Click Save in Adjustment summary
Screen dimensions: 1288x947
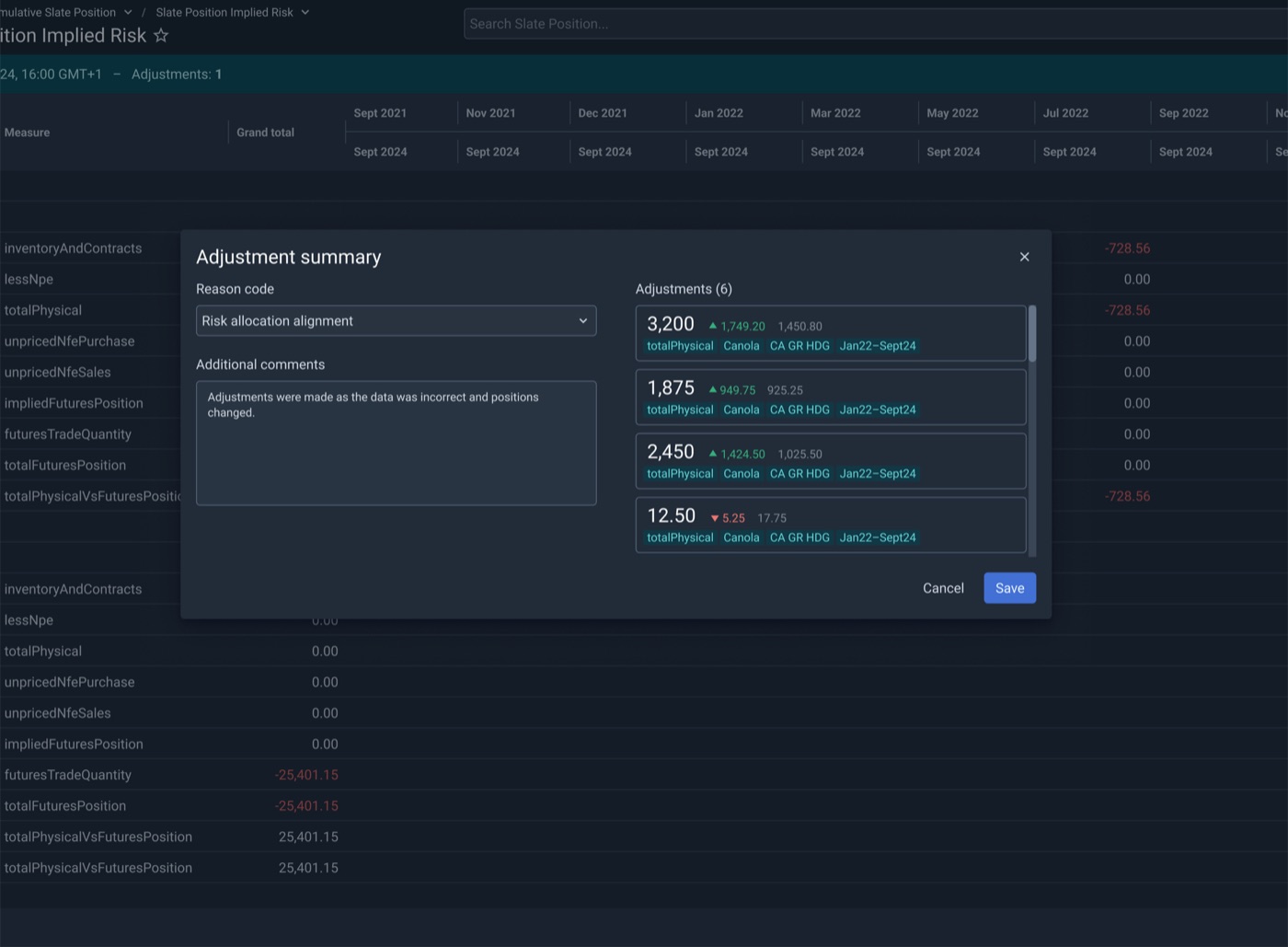pos(1009,588)
